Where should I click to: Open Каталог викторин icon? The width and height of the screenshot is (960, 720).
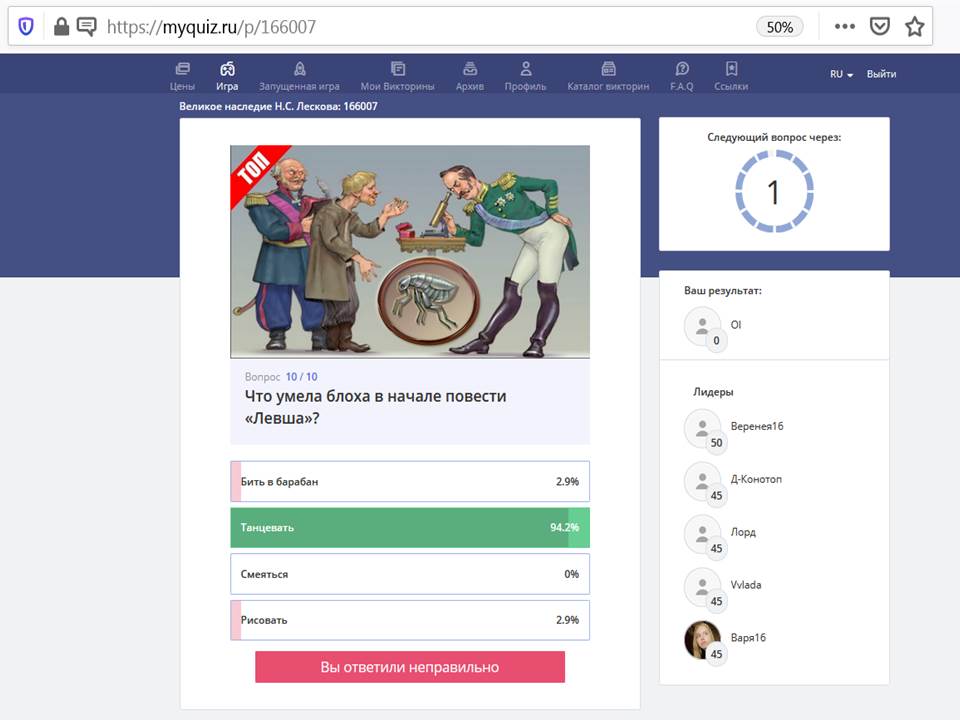coord(607,69)
